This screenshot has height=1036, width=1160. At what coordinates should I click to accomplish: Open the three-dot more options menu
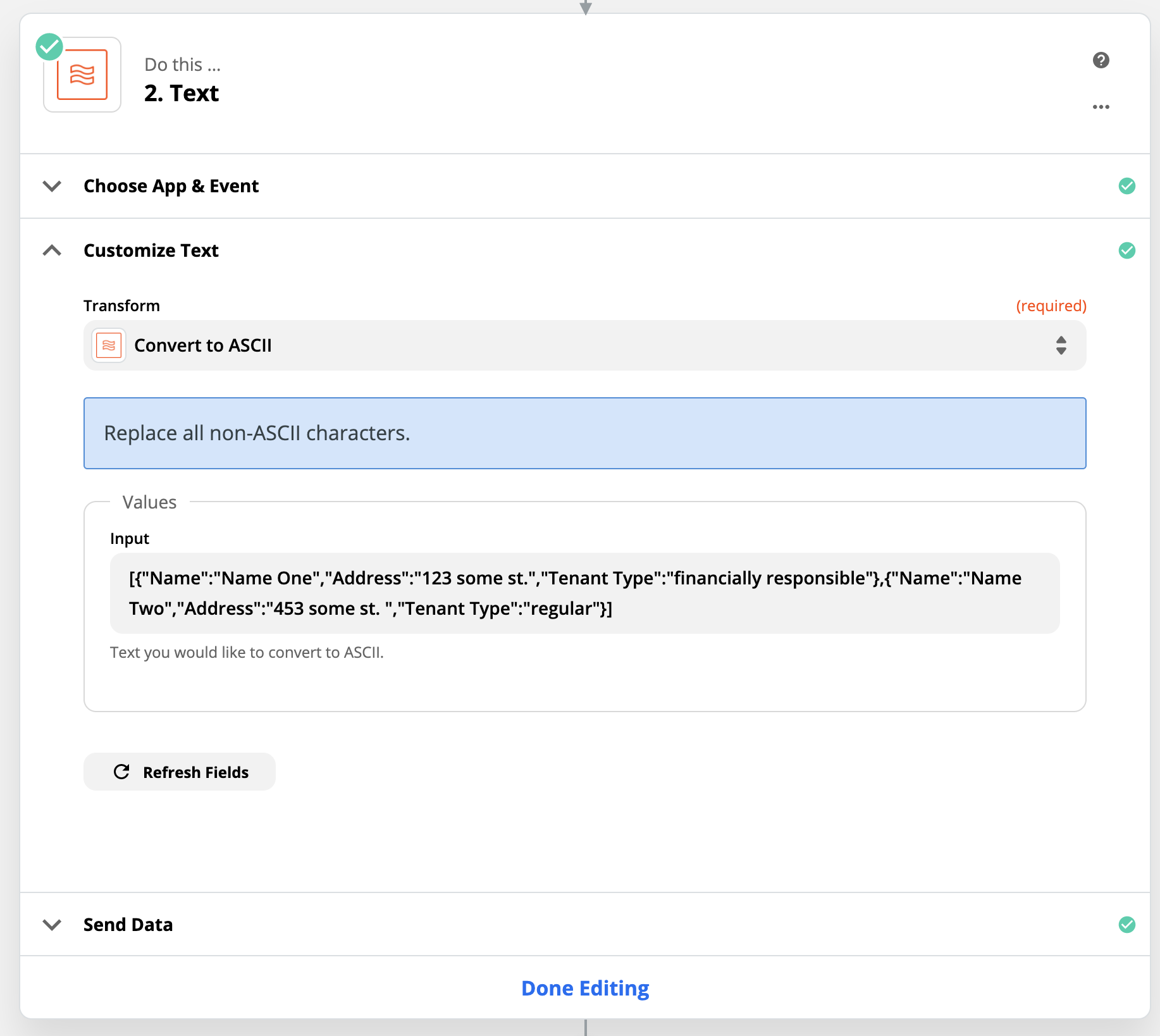tap(1101, 107)
